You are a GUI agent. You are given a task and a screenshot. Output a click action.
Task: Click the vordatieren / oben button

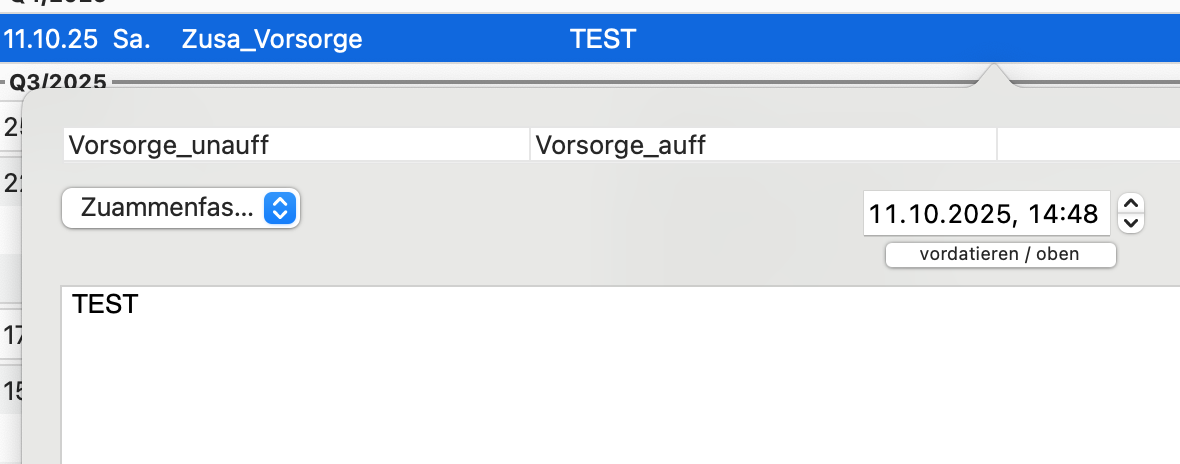coord(1000,254)
